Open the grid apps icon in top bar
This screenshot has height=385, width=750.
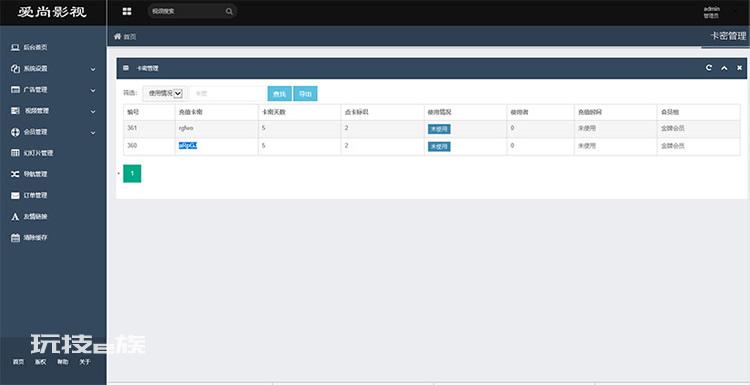(127, 11)
